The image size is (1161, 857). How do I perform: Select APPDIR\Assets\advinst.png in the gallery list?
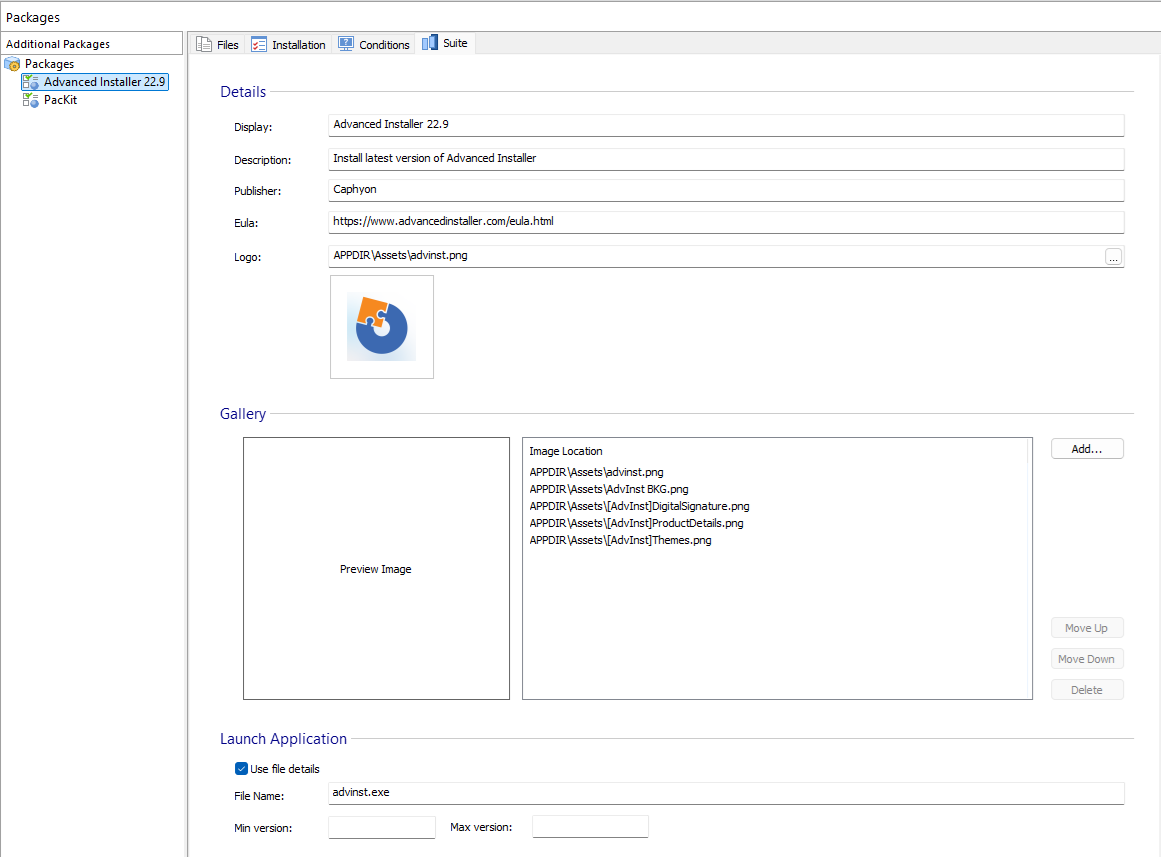[596, 472]
